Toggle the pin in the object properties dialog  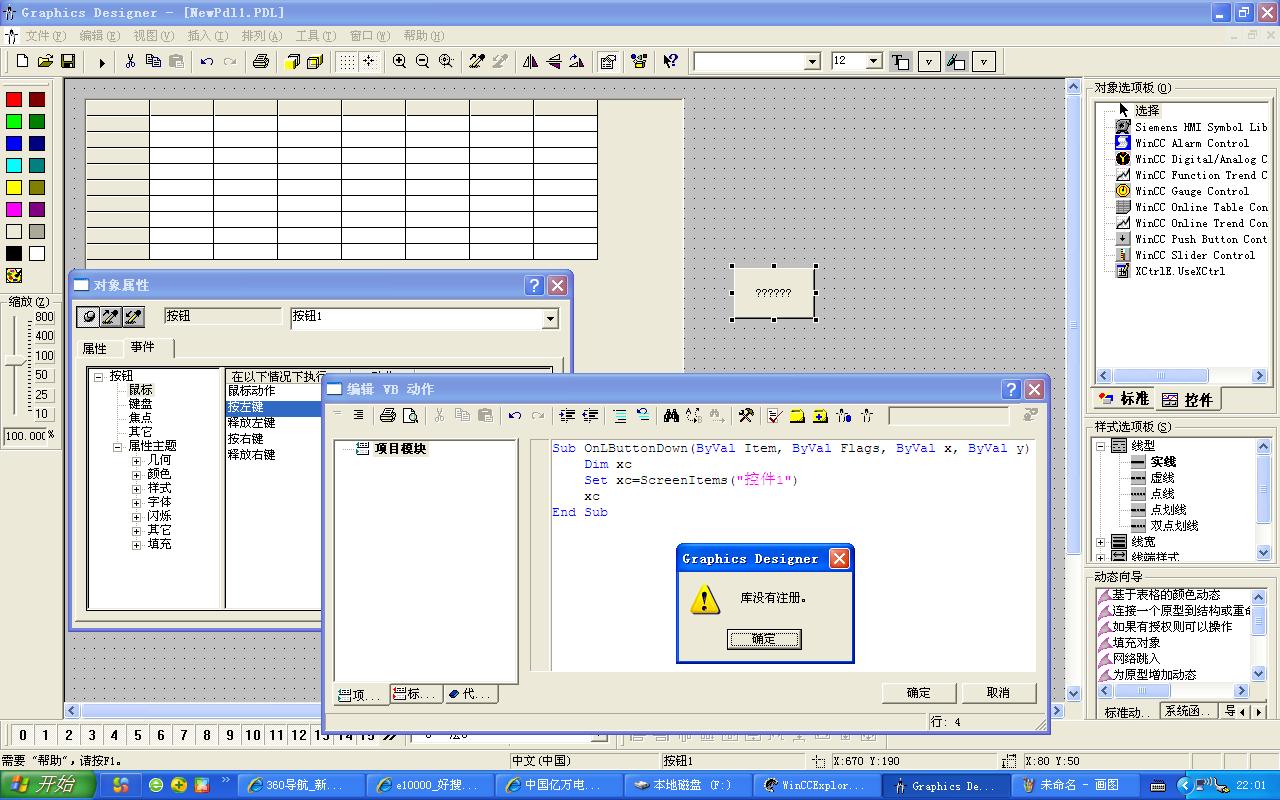(88, 317)
